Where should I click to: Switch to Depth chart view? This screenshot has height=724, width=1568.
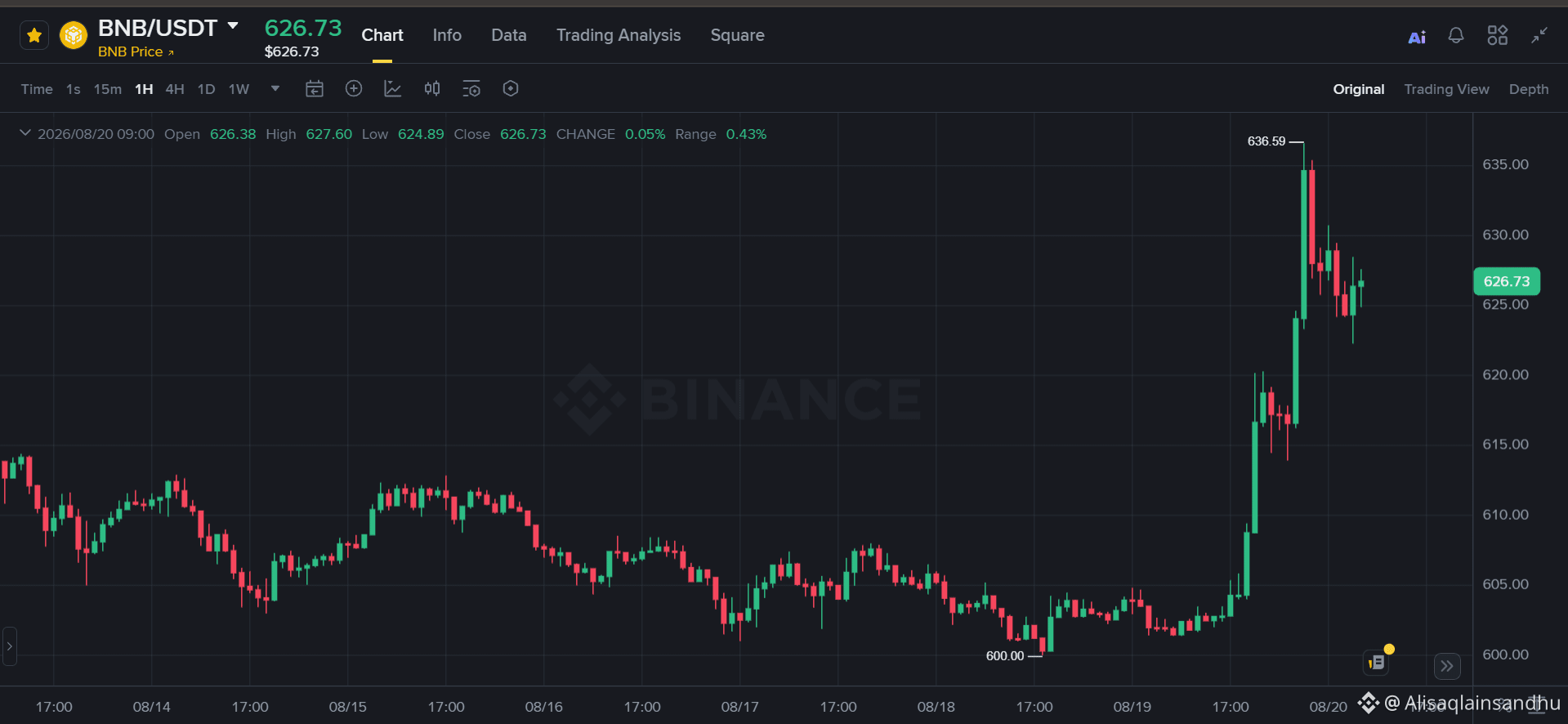[x=1529, y=89]
